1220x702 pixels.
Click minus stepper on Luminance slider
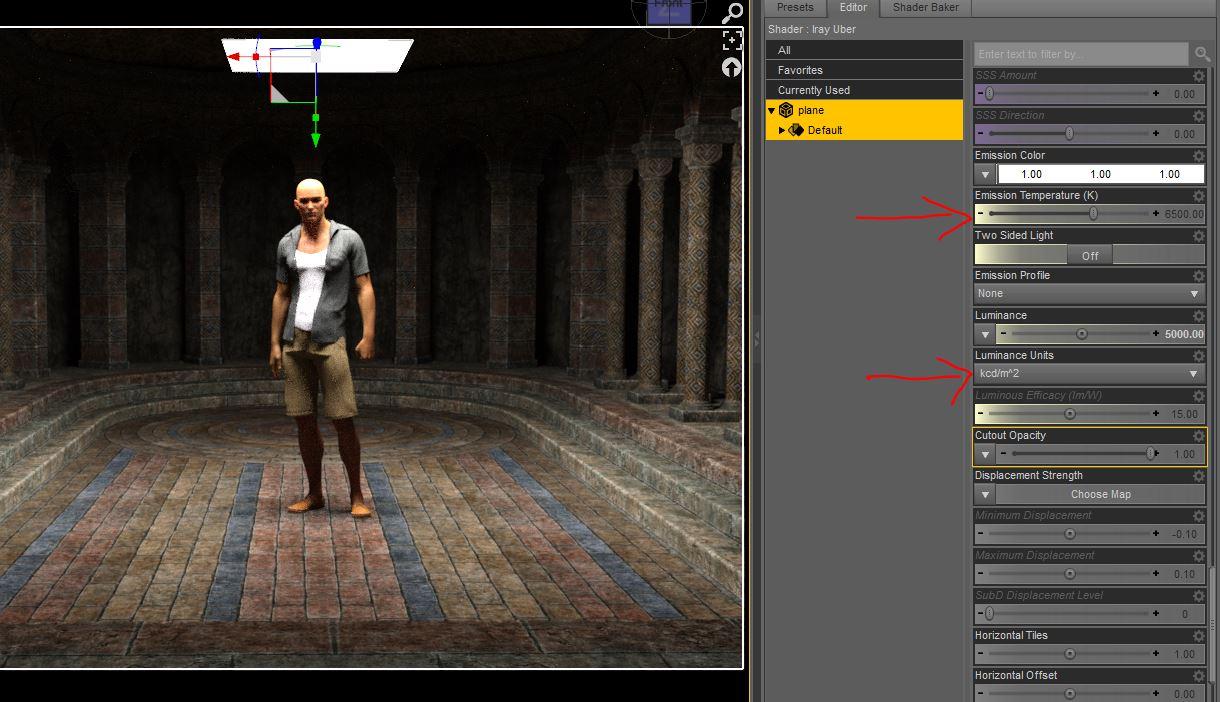pyautogui.click(x=1003, y=334)
